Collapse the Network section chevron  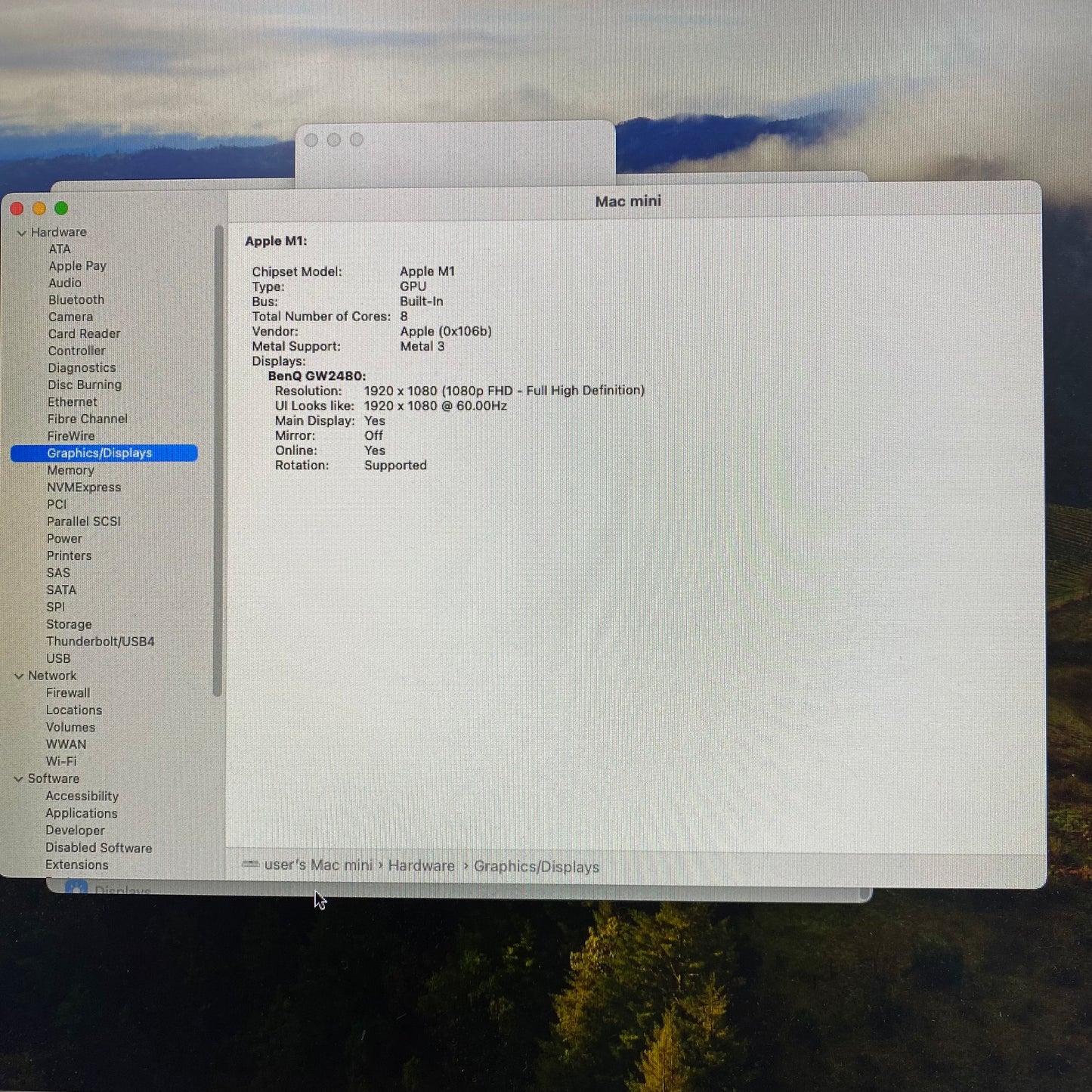[19, 676]
